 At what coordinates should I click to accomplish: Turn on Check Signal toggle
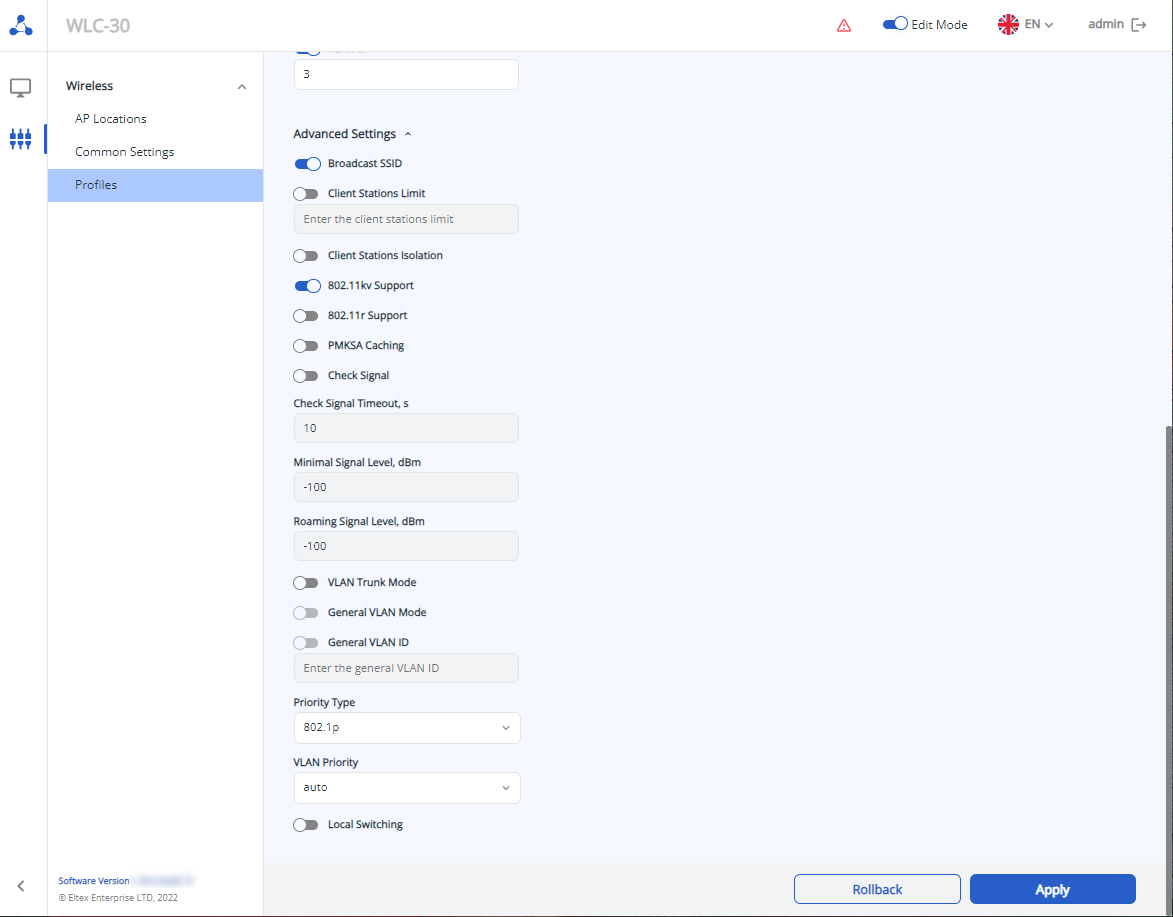pos(306,375)
